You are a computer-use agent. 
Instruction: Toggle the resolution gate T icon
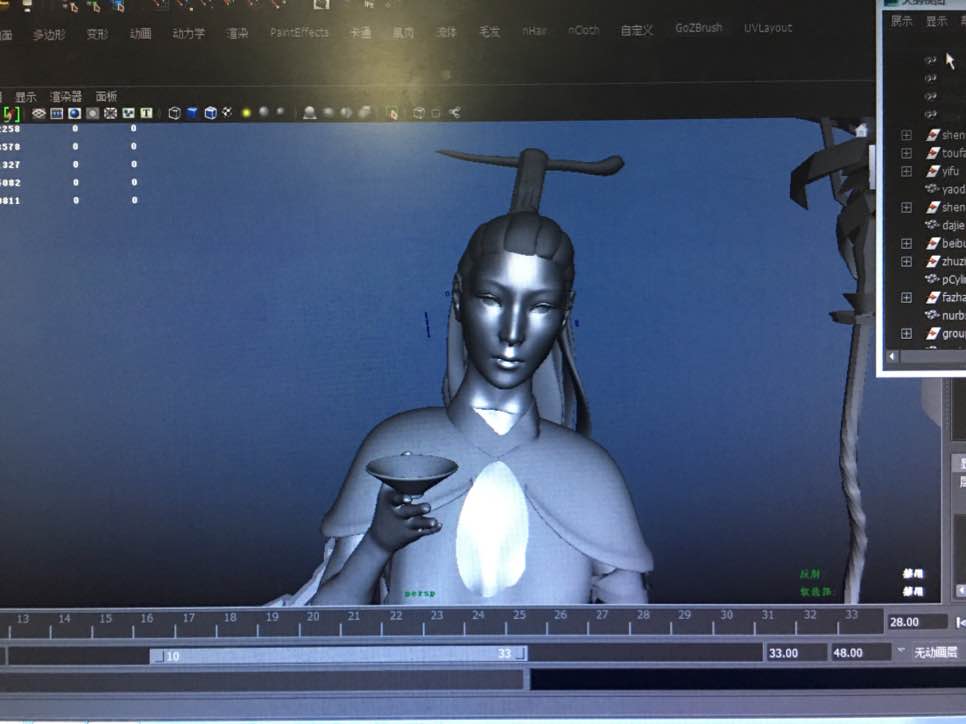click(146, 113)
